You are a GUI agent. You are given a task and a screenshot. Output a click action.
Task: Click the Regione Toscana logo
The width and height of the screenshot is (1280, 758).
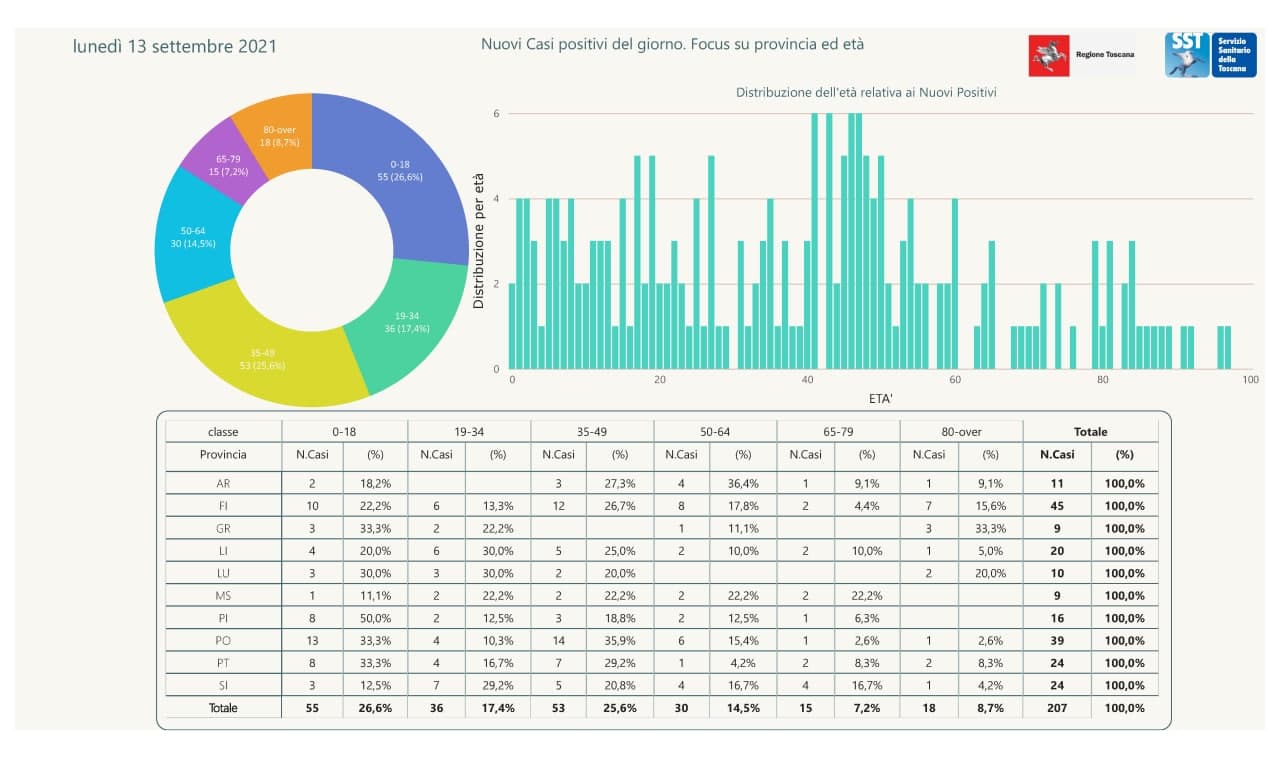click(x=1082, y=55)
